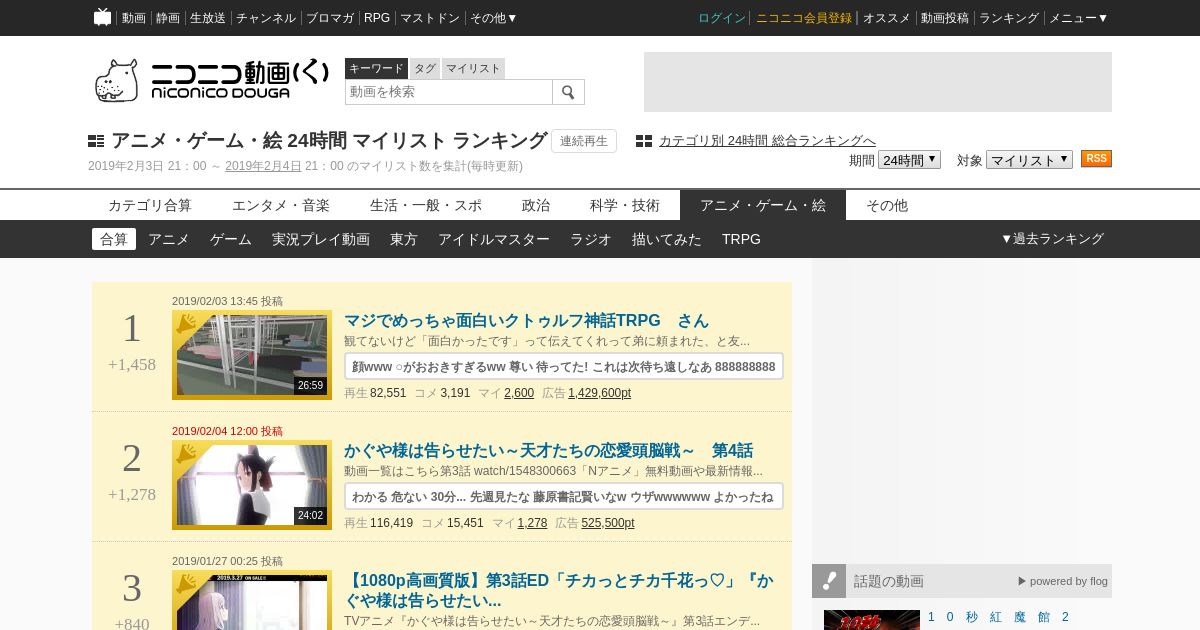
Task: Click the 2019年2月4日 date link
Action: (x=263, y=166)
